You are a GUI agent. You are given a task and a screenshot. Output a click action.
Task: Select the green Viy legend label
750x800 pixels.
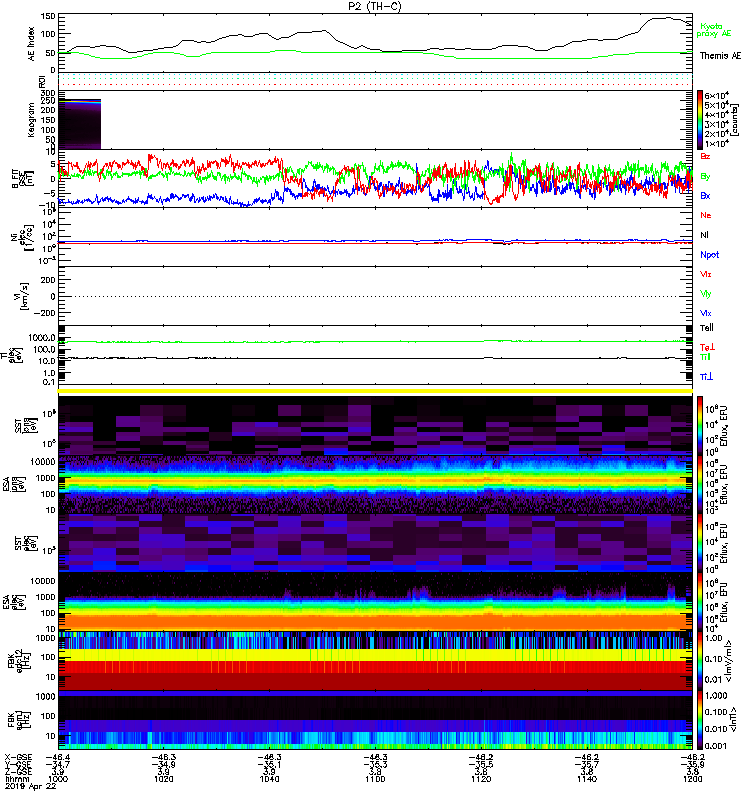click(x=706, y=294)
